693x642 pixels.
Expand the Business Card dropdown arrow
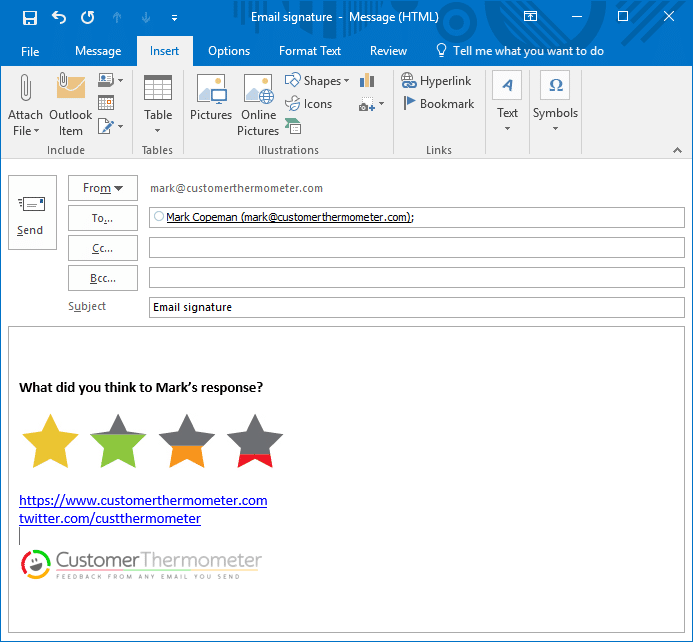coord(120,80)
